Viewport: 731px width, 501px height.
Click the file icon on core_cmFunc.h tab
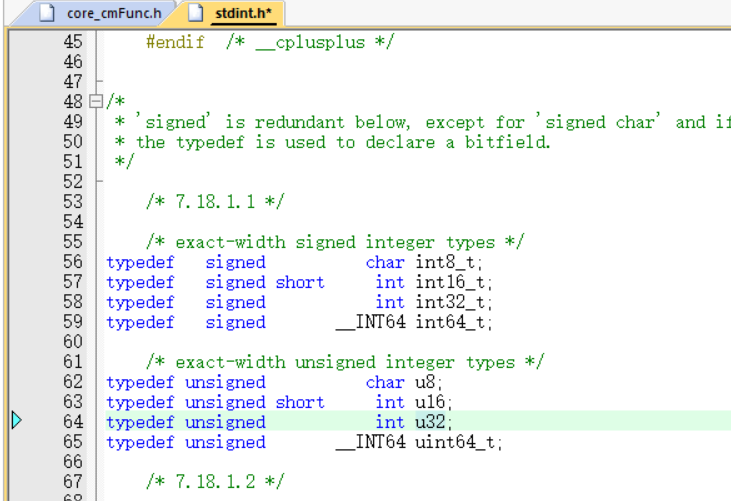point(47,13)
